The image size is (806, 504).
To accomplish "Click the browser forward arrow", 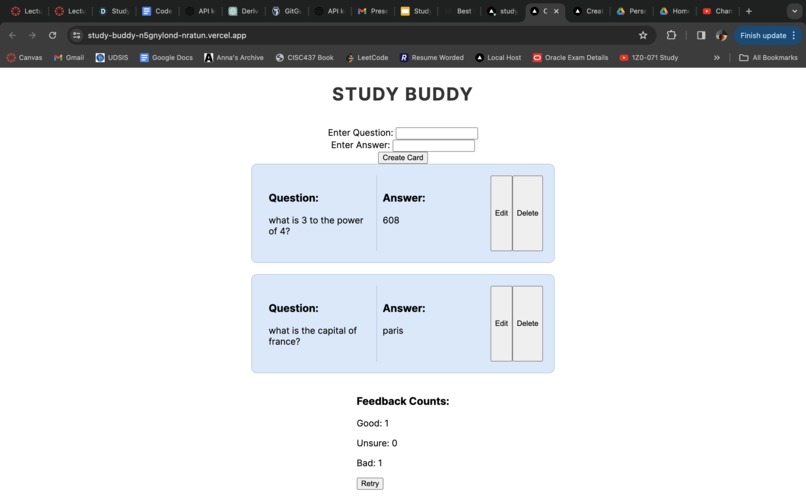I will [32, 35].
